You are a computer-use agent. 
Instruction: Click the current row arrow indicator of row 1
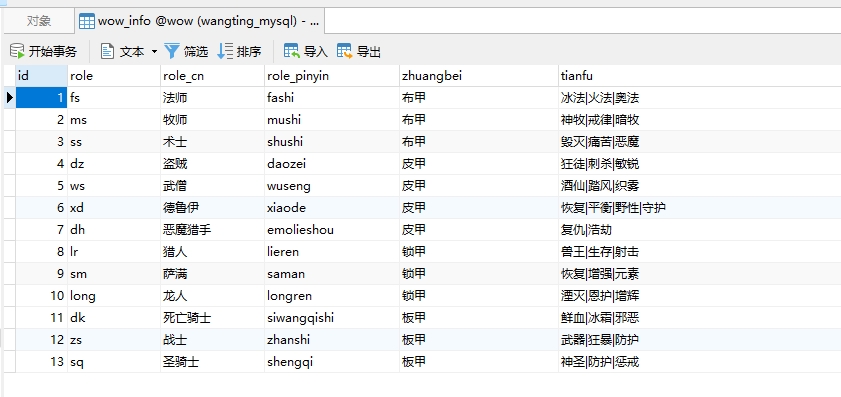10,98
